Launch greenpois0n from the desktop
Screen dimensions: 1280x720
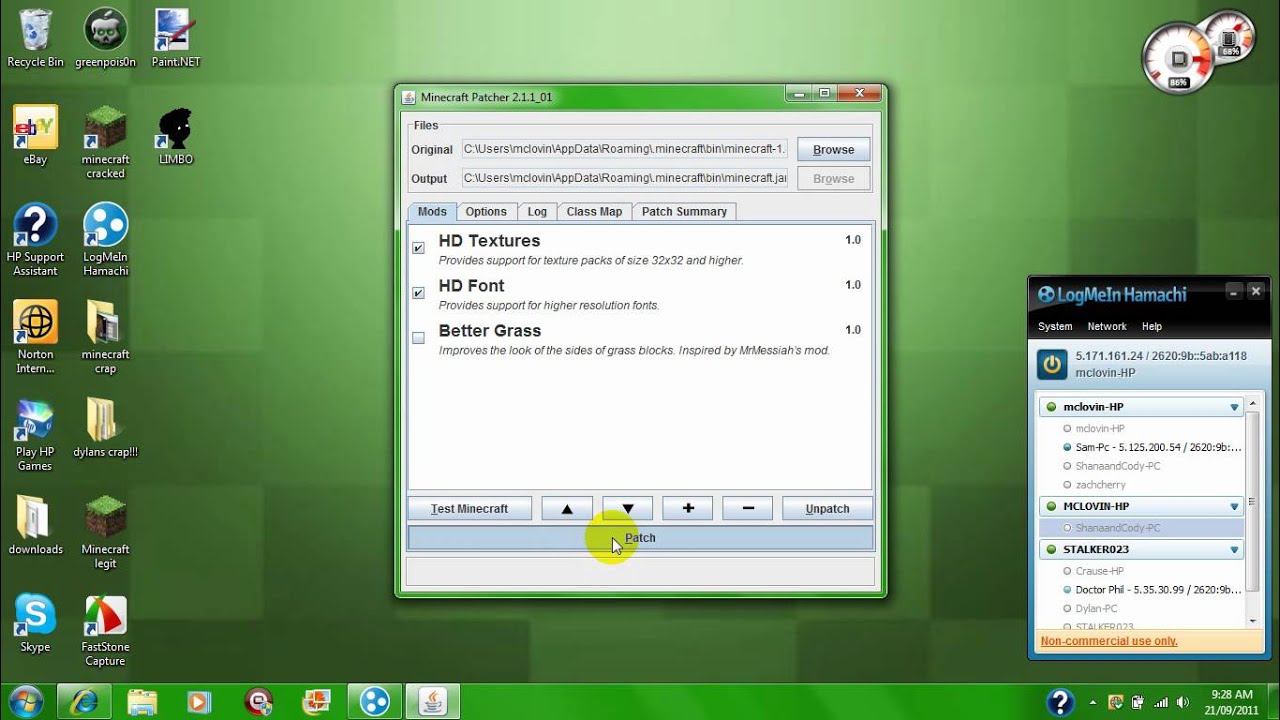point(105,38)
